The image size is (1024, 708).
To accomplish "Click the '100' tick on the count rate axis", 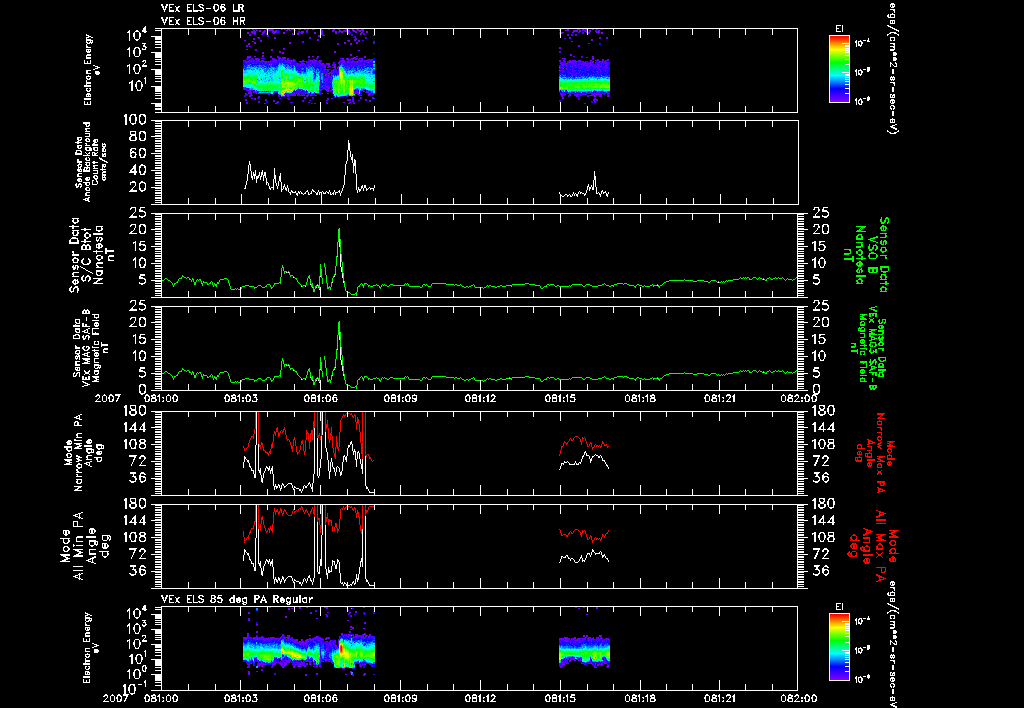I will 135,120.
